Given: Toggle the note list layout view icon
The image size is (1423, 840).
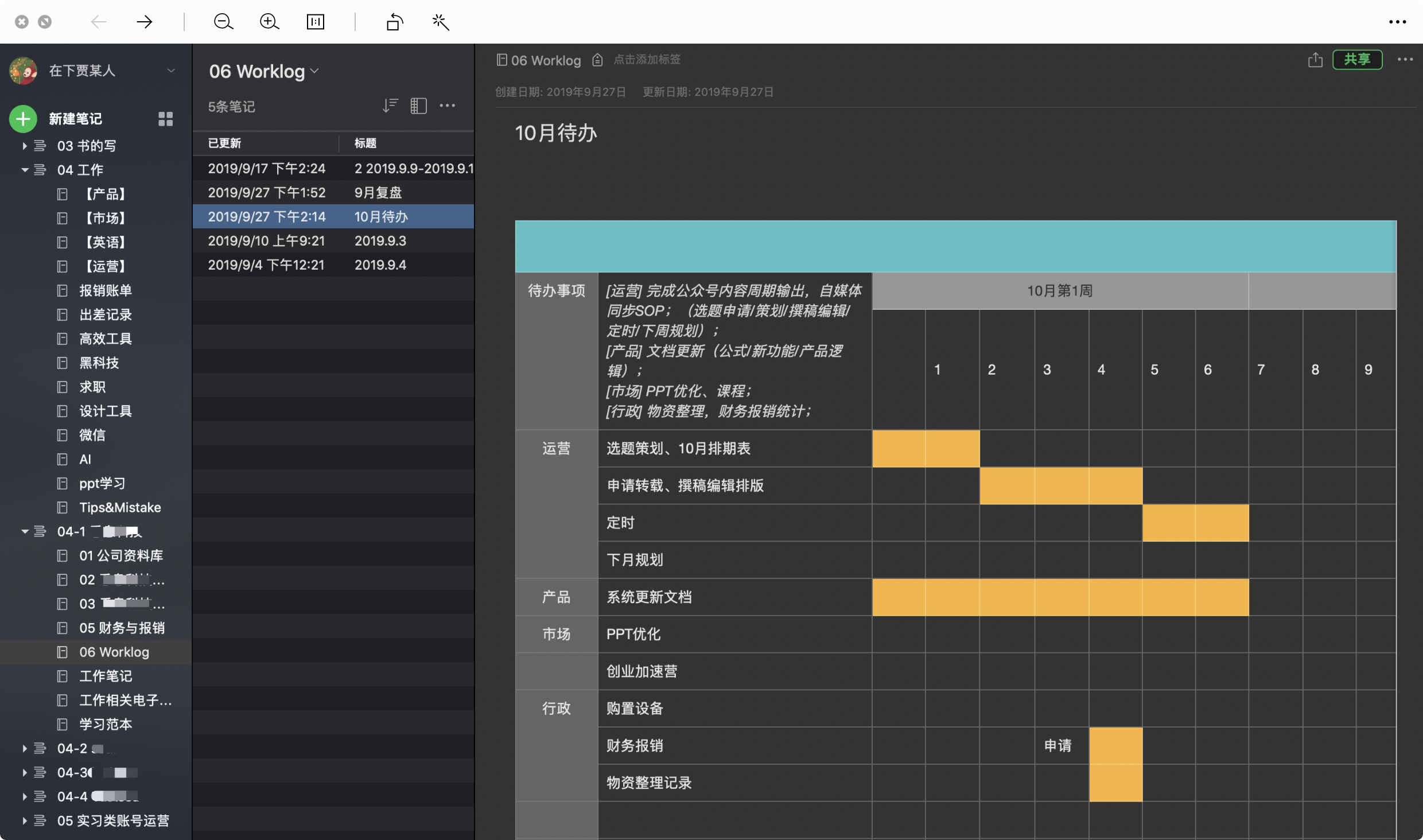Looking at the screenshot, I should [418, 106].
